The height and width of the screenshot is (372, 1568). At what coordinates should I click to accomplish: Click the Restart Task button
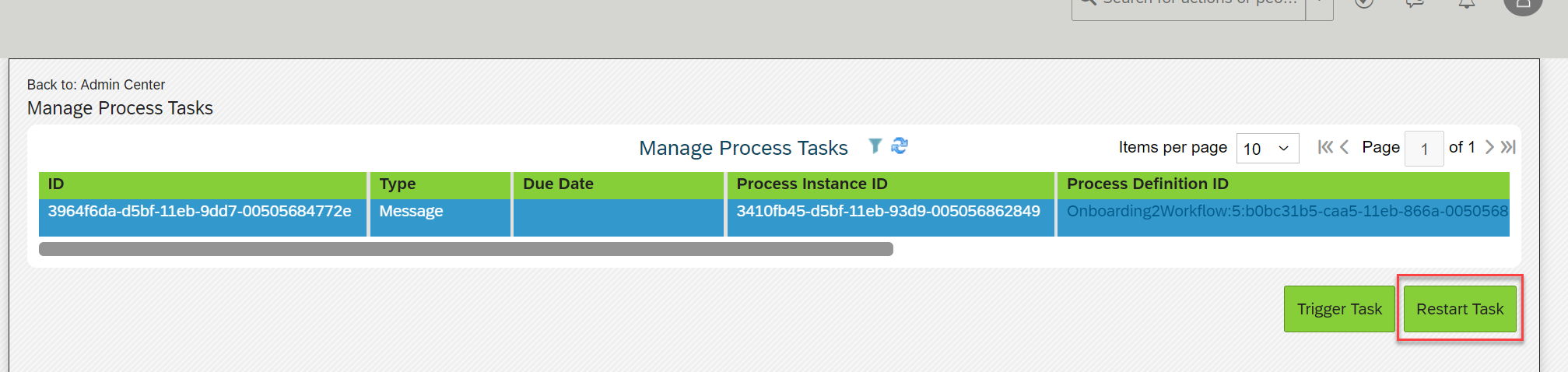pos(1460,309)
